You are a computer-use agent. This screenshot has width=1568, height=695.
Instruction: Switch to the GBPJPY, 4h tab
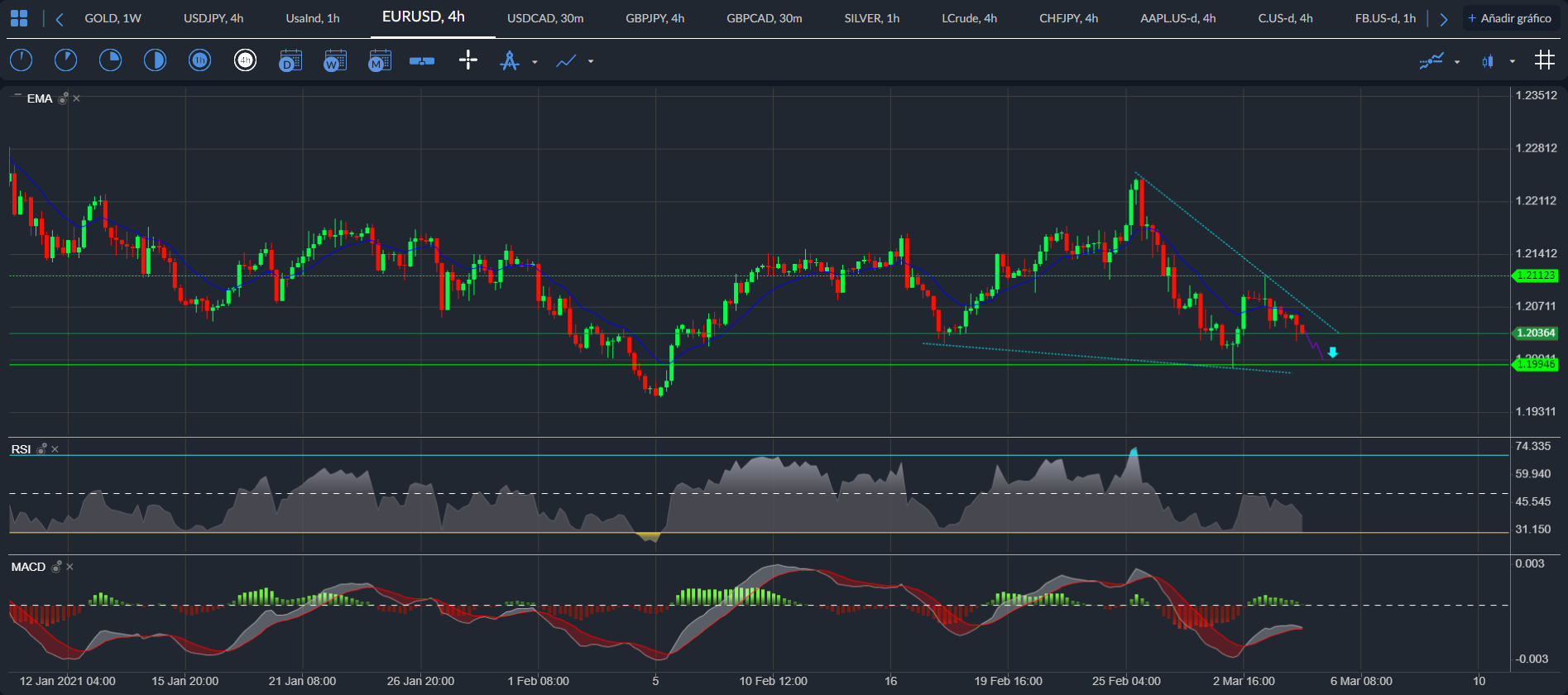(655, 18)
